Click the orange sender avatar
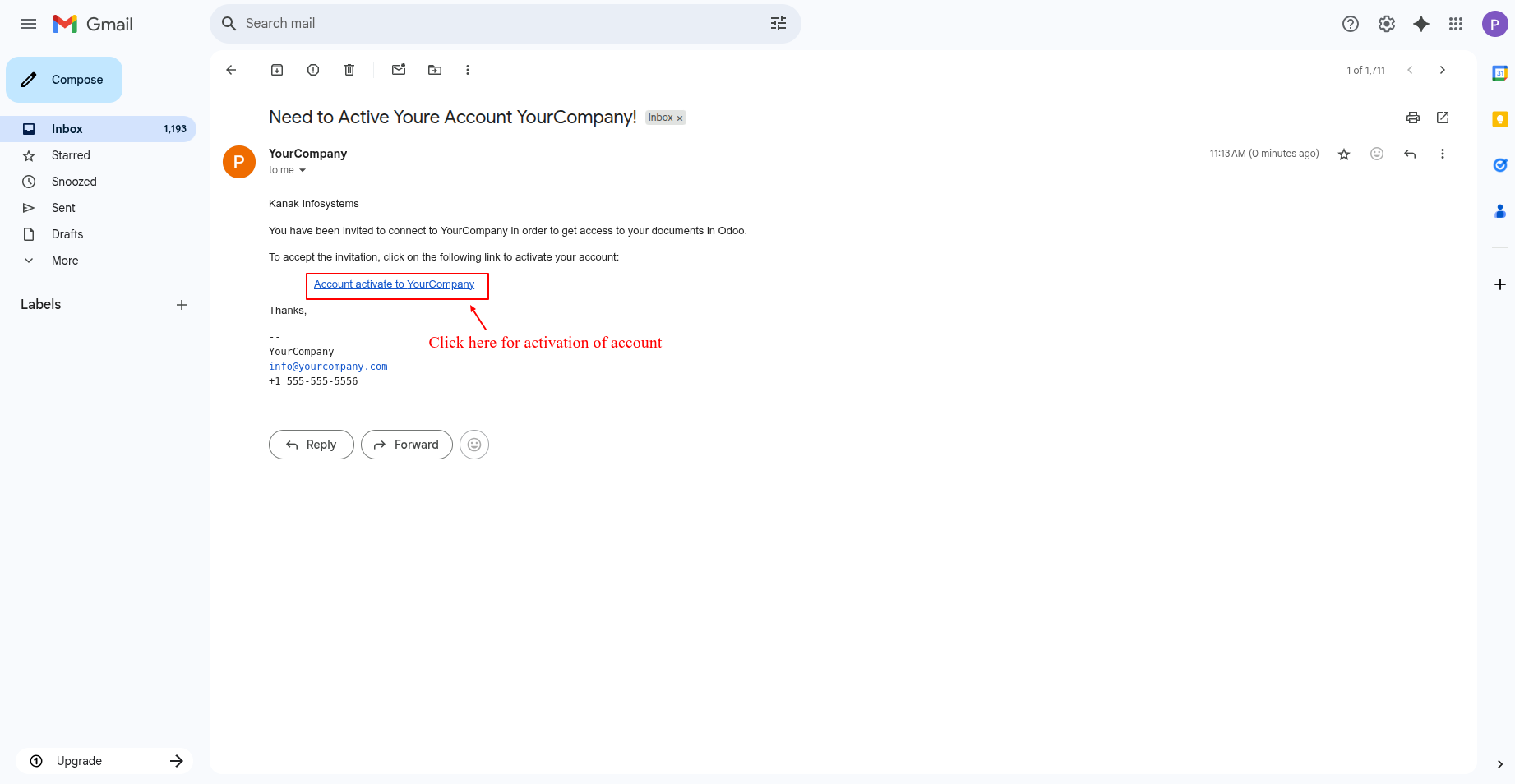Image resolution: width=1515 pixels, height=784 pixels. (x=239, y=162)
